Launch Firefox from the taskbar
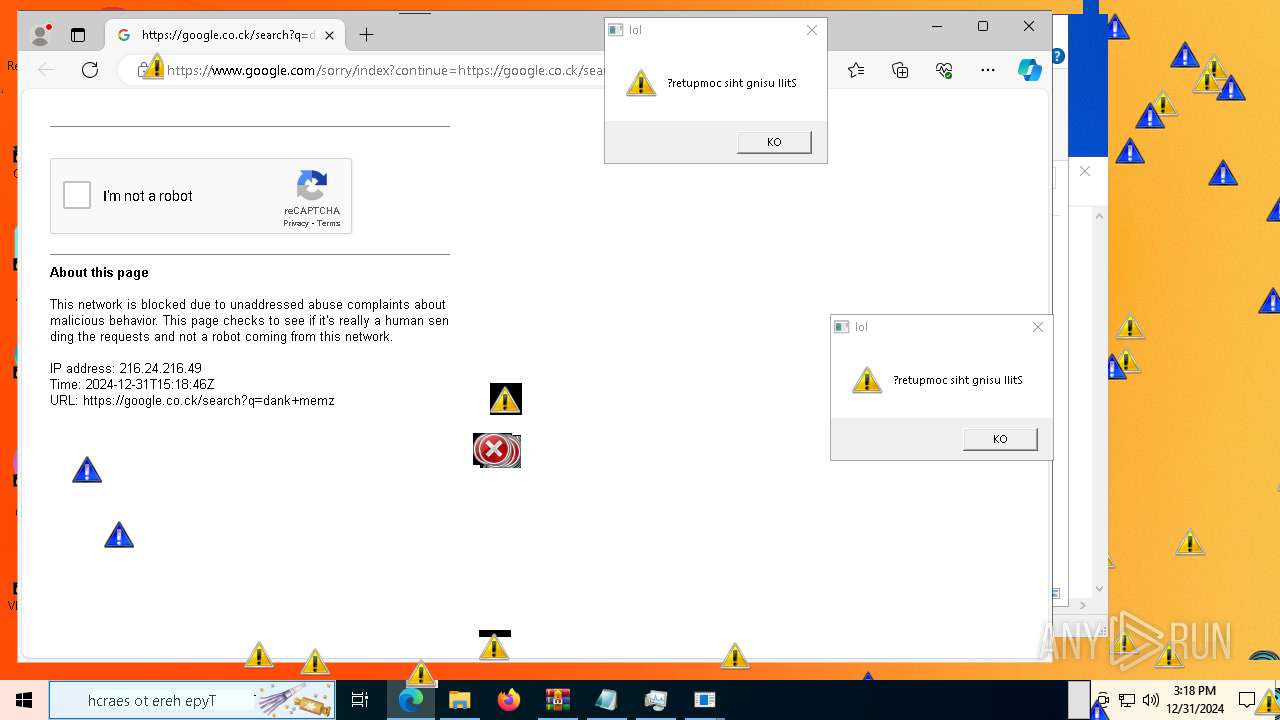Image resolution: width=1280 pixels, height=720 pixels. coord(509,700)
